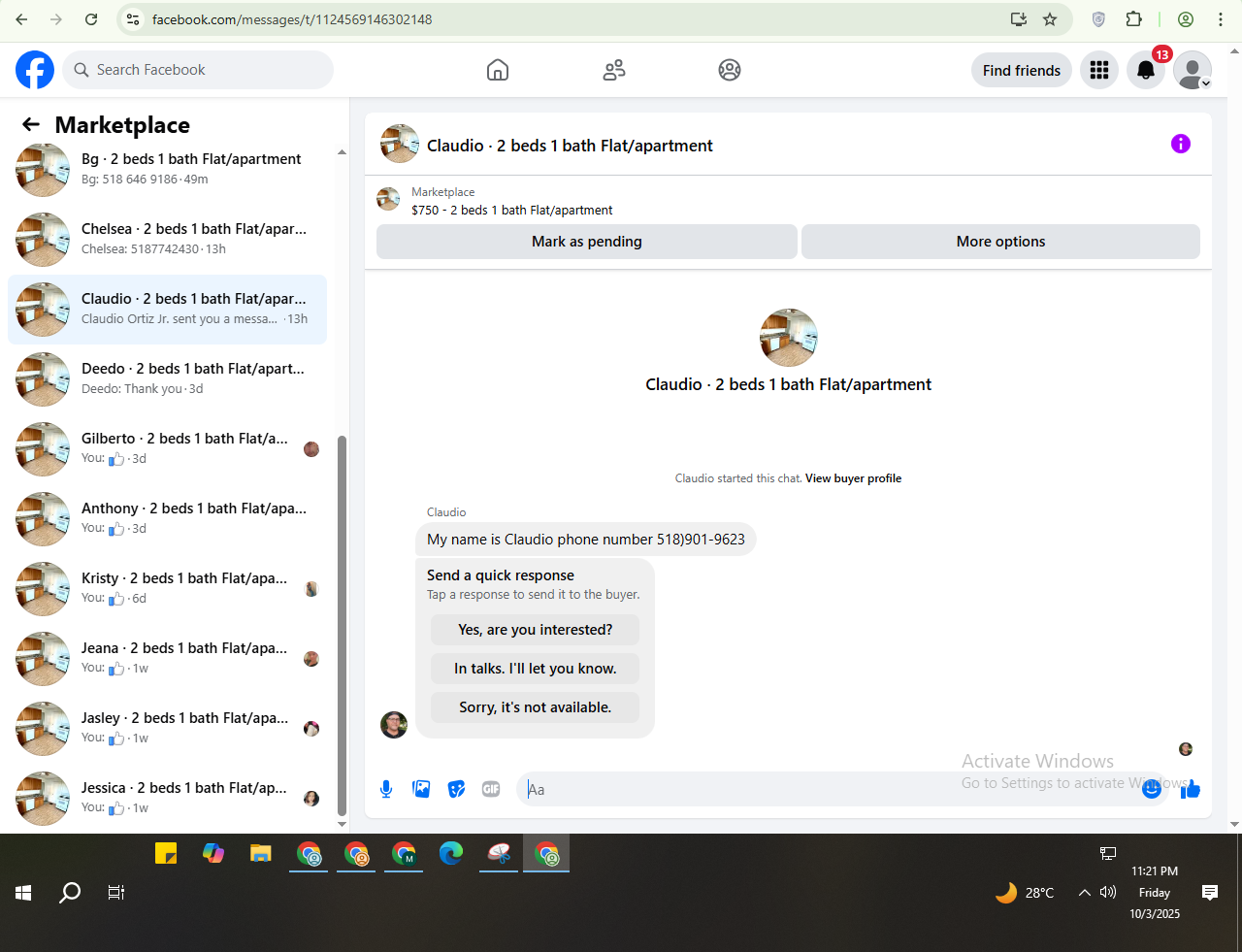Open the Facebook apps menu grid
Screen dimensions: 1242x952
click(1099, 70)
